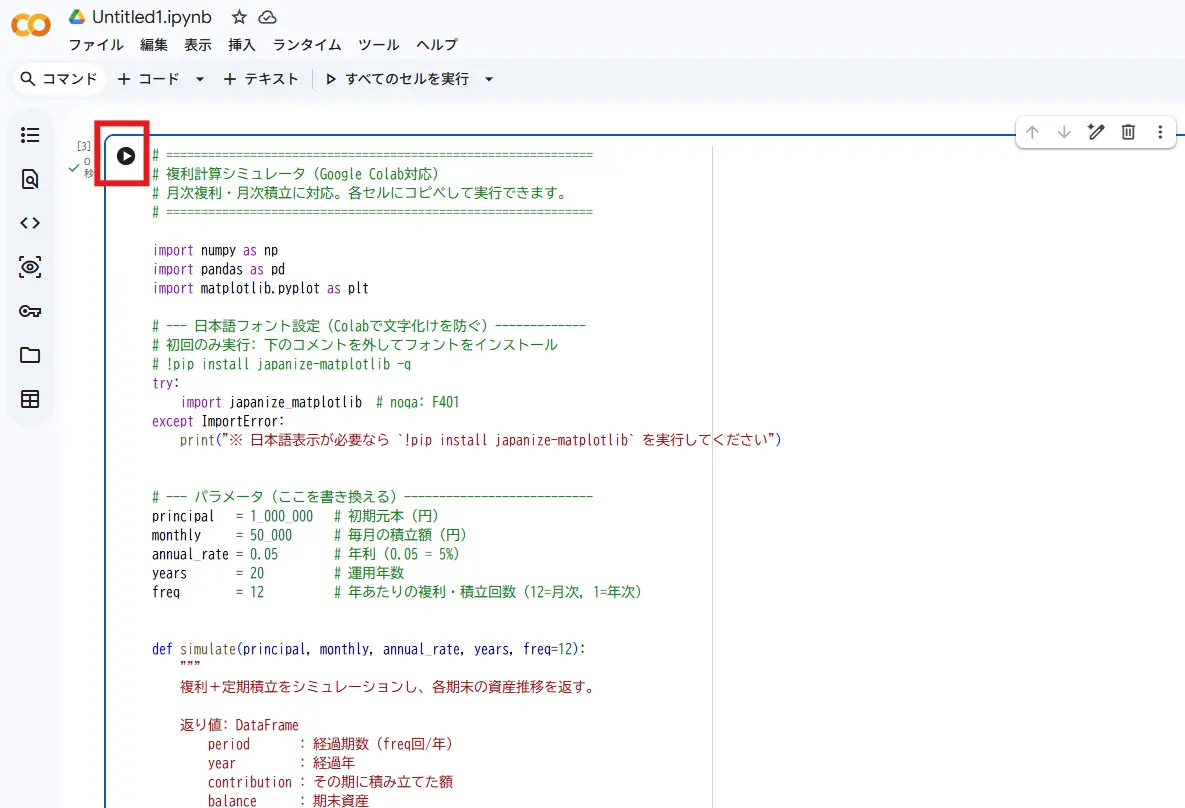Open the secrets key sidebar panel
Image resolution: width=1185 pixels, height=808 pixels.
pyautogui.click(x=30, y=311)
